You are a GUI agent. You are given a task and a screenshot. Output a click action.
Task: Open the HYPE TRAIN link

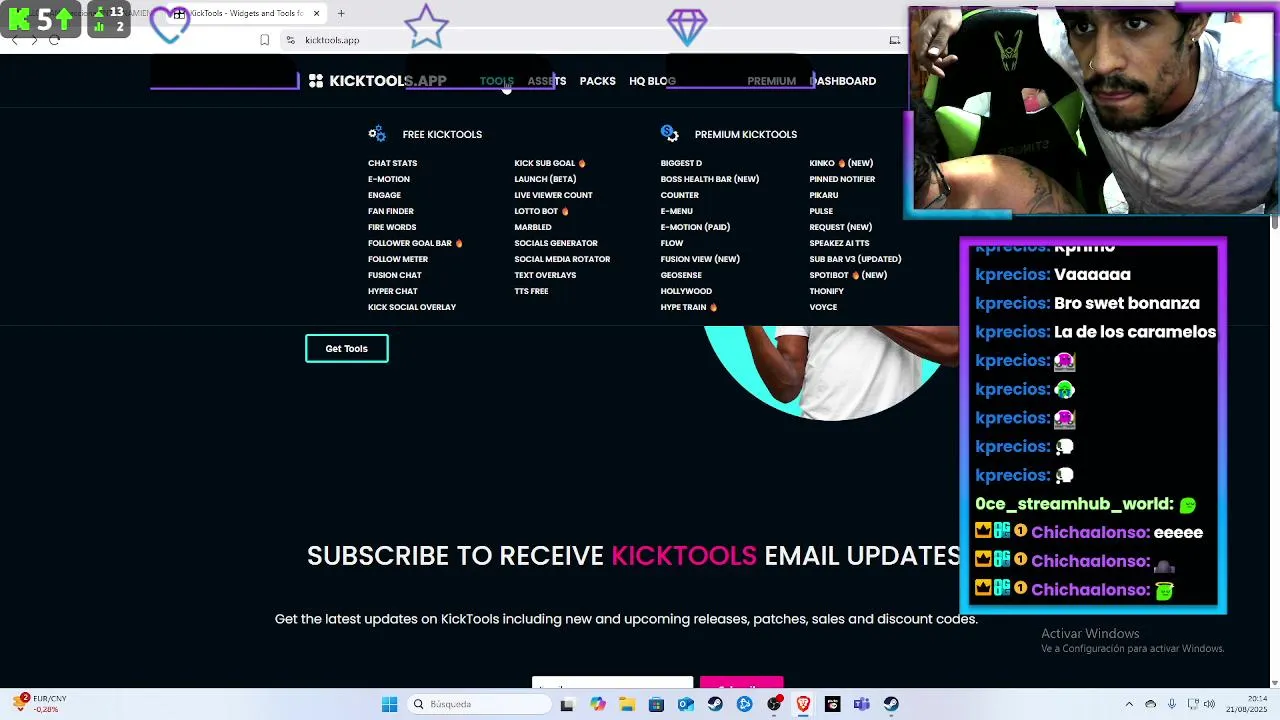(689, 307)
